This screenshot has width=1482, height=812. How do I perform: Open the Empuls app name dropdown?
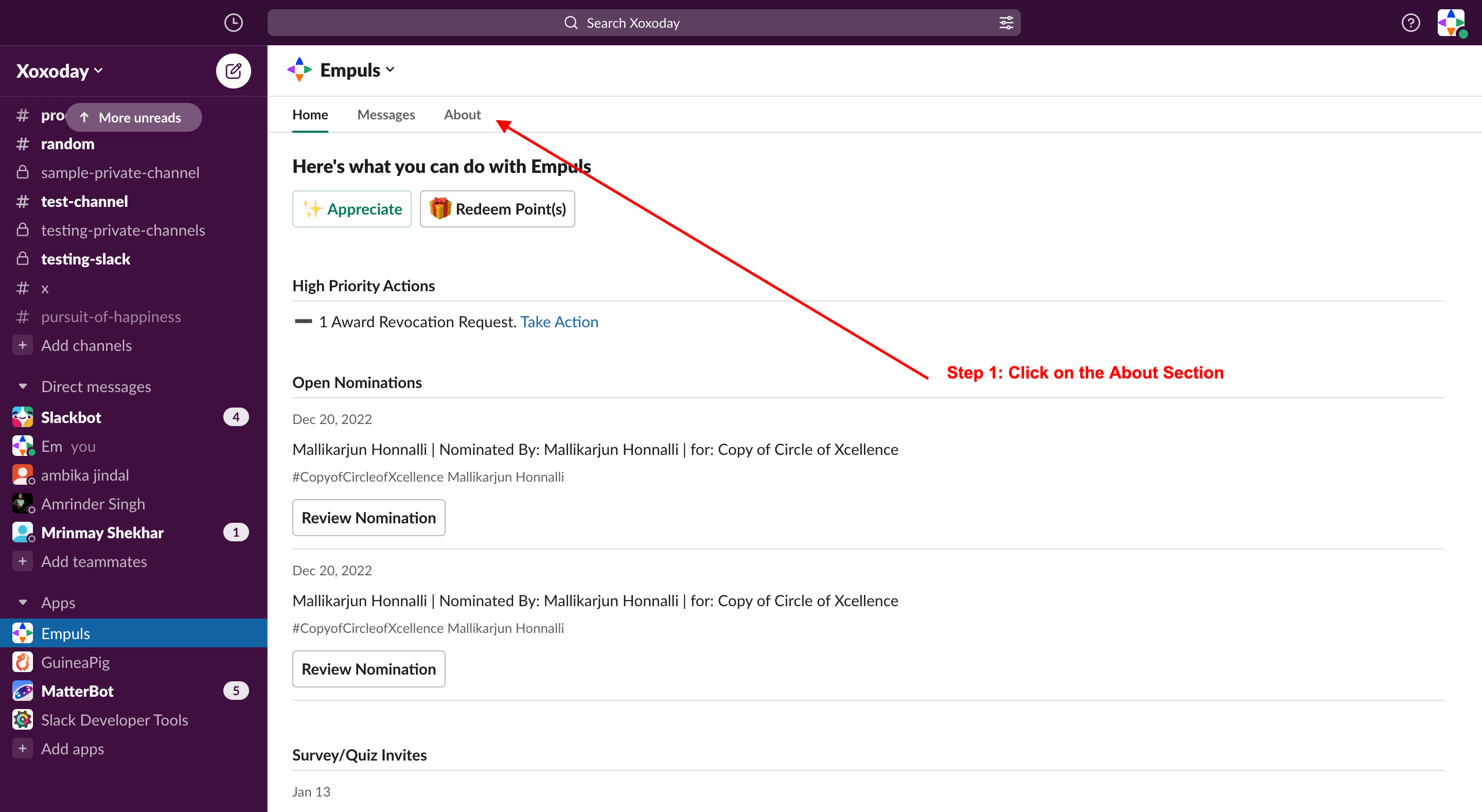357,70
